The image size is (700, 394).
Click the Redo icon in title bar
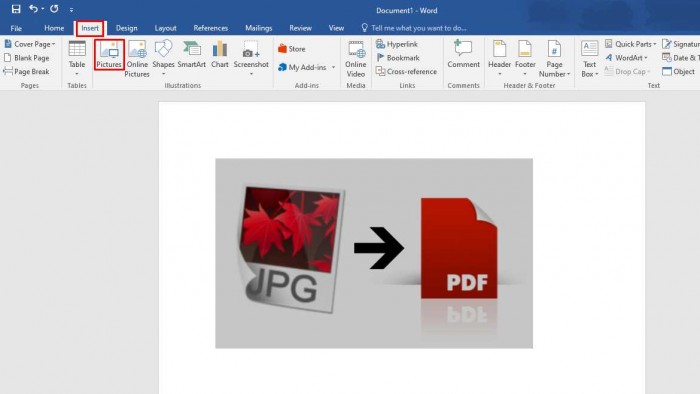click(54, 8)
